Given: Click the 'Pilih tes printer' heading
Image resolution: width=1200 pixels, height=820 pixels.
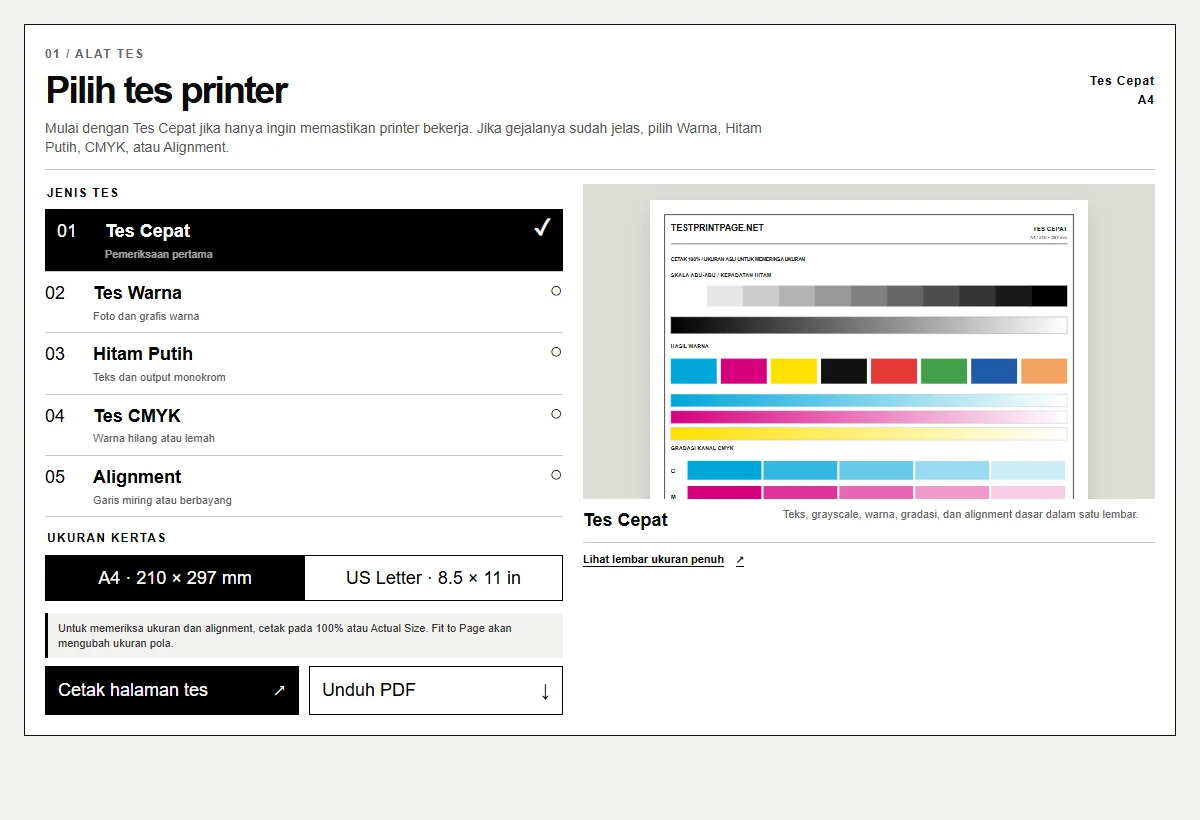Looking at the screenshot, I should tap(166, 91).
